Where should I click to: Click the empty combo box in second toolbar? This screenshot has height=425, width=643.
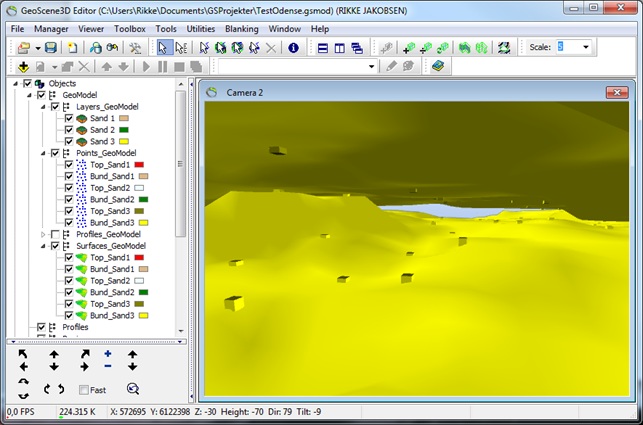[297, 66]
